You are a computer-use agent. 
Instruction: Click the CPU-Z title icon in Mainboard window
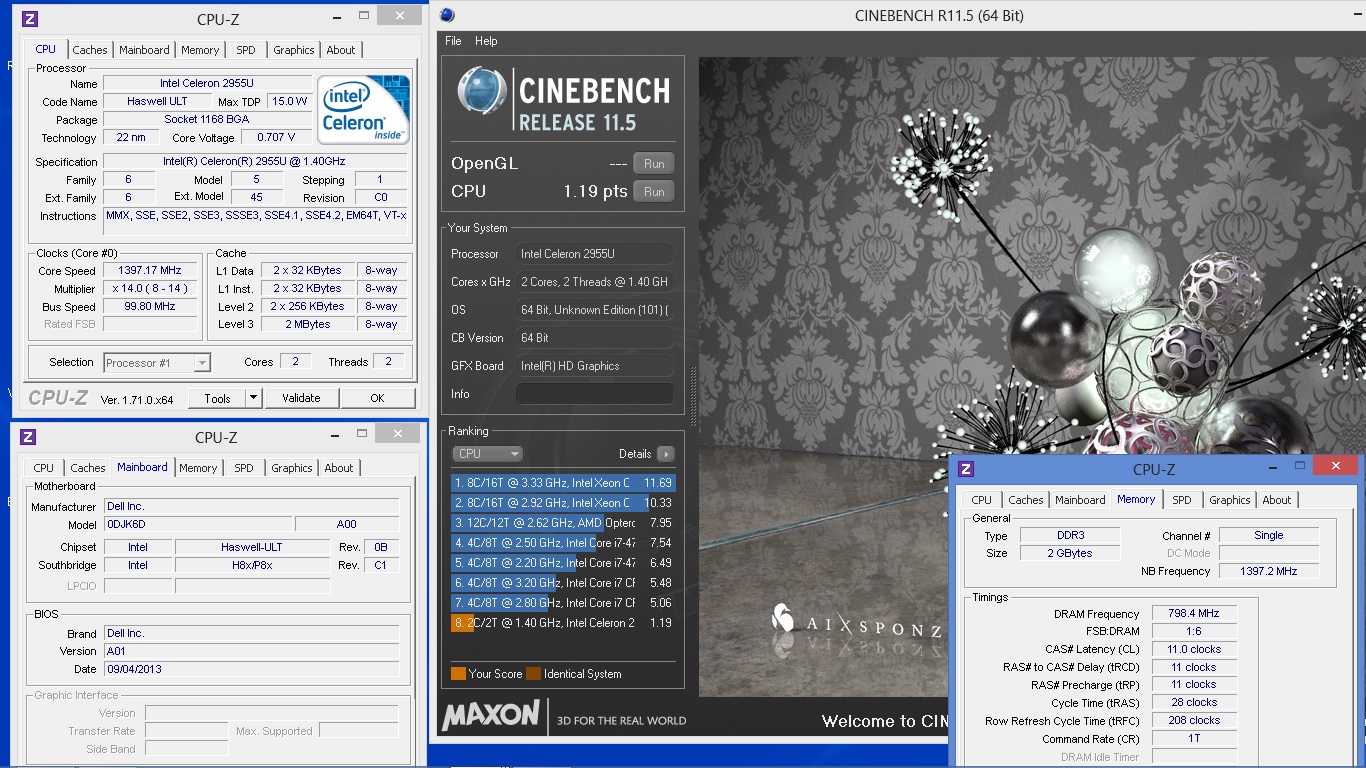click(29, 437)
